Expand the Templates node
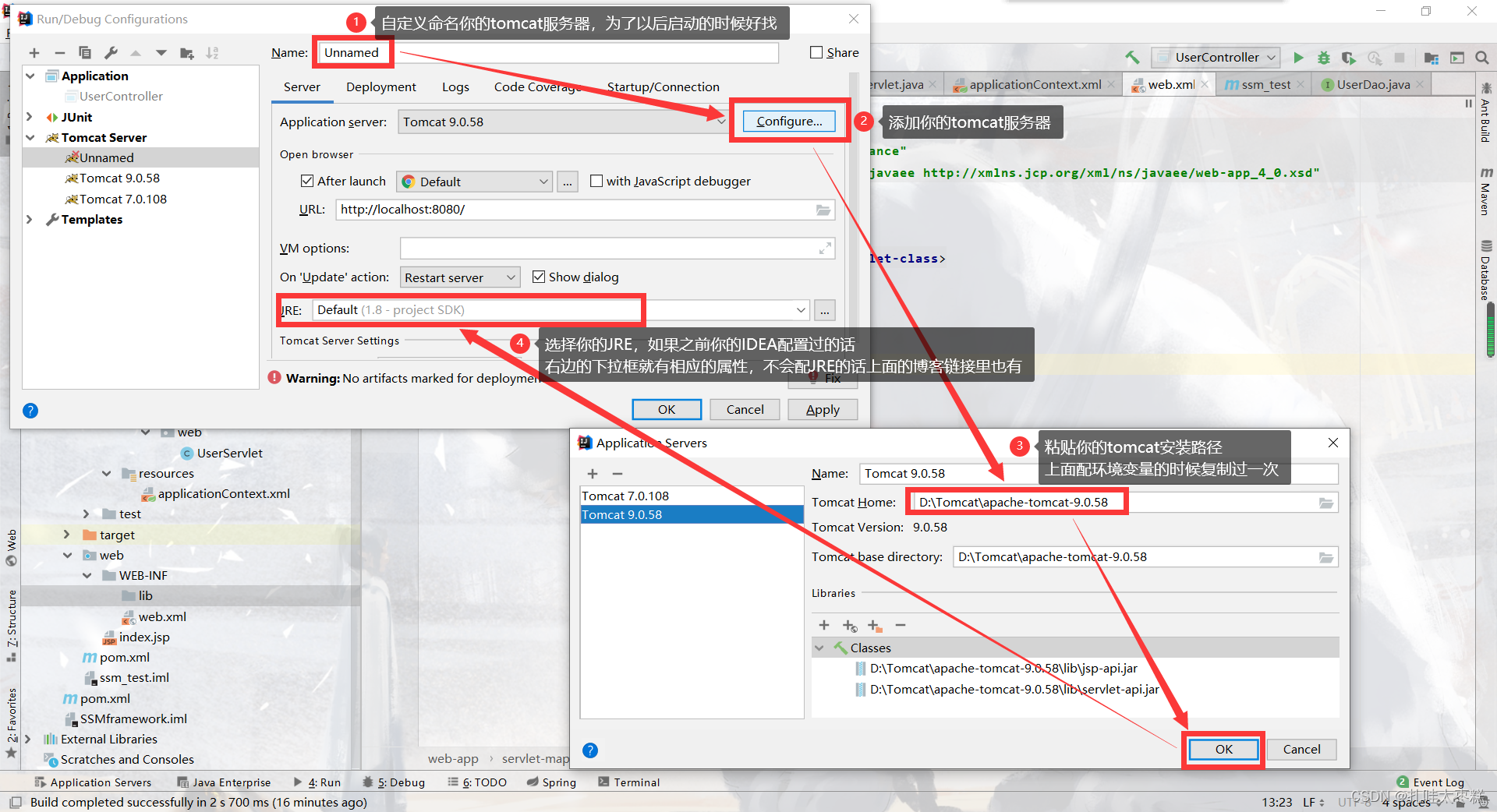 [30, 219]
